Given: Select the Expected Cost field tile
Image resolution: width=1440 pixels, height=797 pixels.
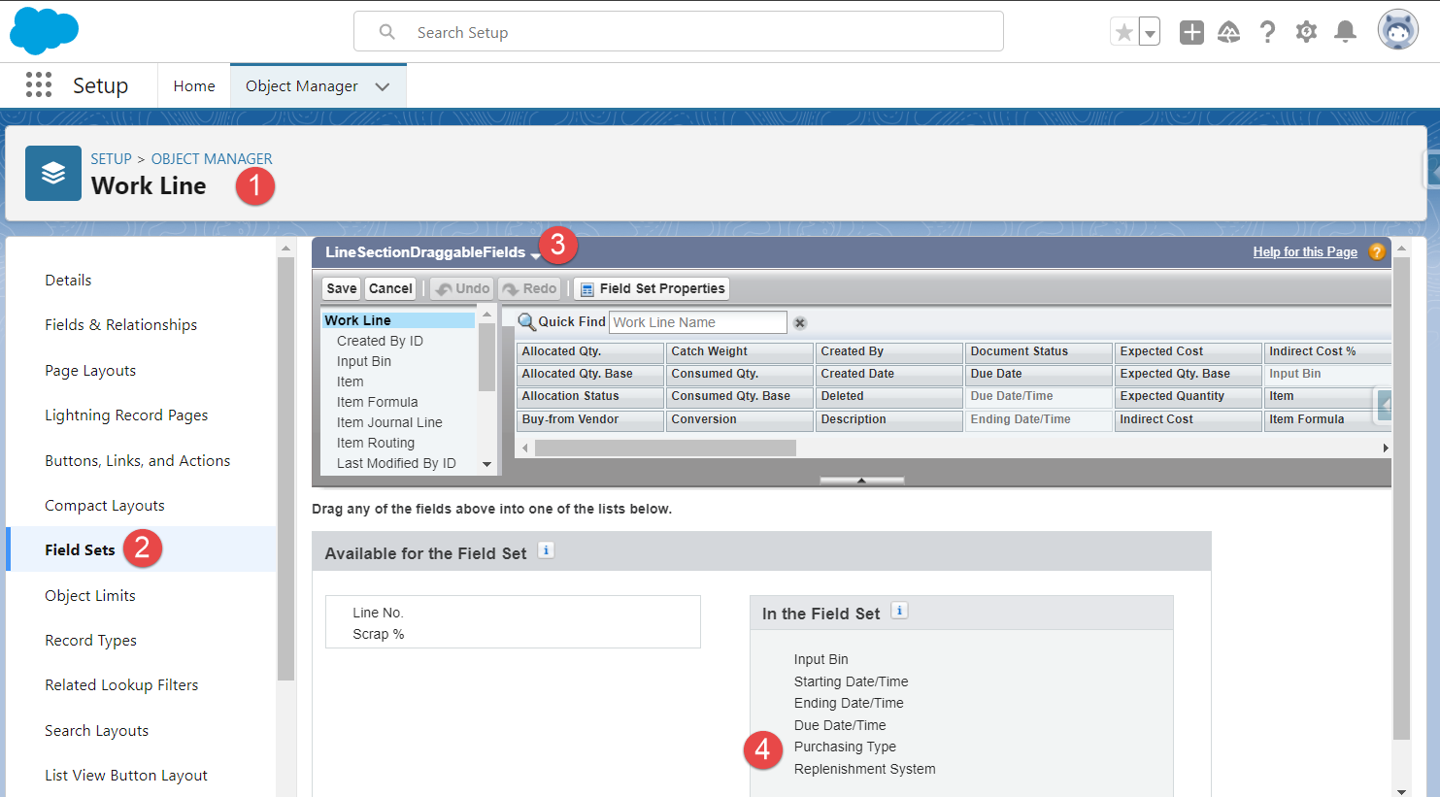Looking at the screenshot, I should (1188, 352).
